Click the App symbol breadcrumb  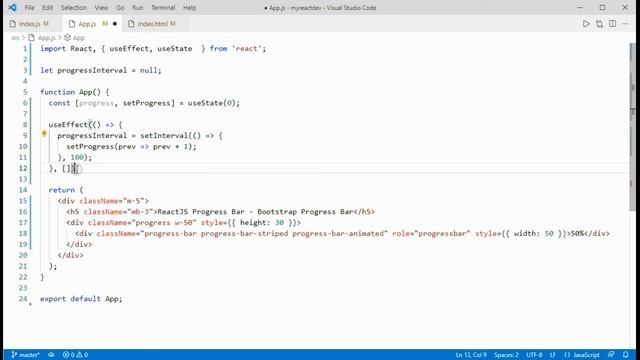78,38
